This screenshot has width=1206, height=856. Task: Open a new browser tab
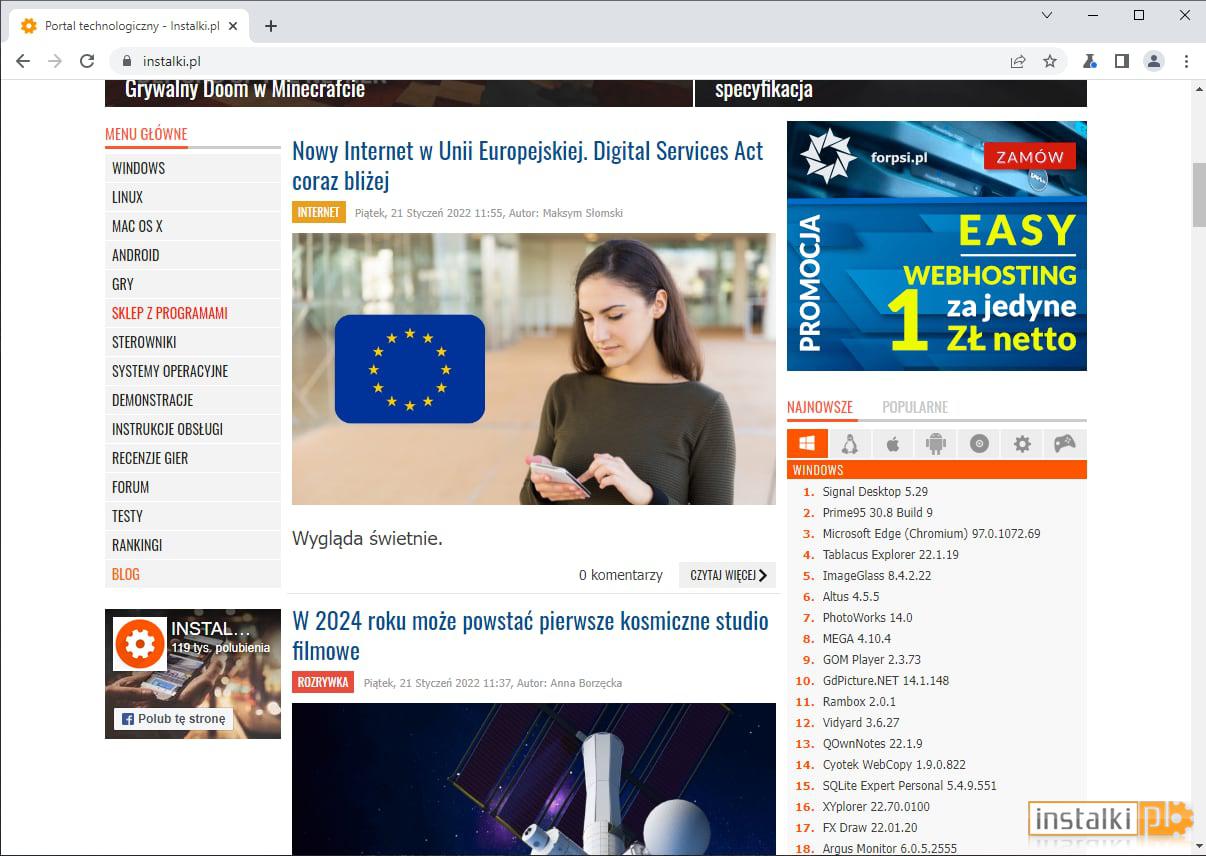[x=271, y=26]
